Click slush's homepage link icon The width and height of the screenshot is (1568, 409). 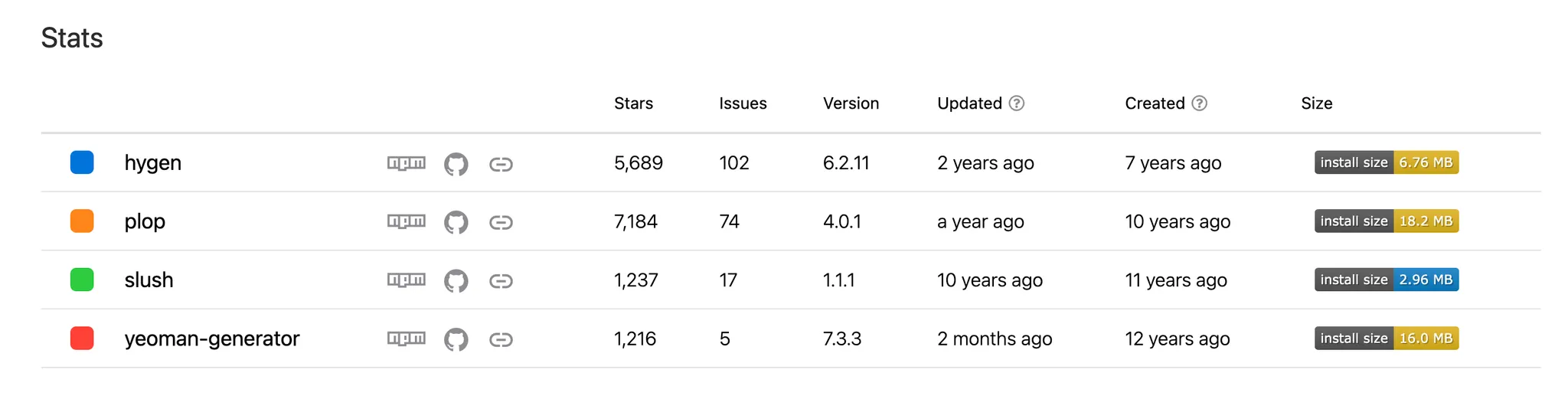coord(501,281)
